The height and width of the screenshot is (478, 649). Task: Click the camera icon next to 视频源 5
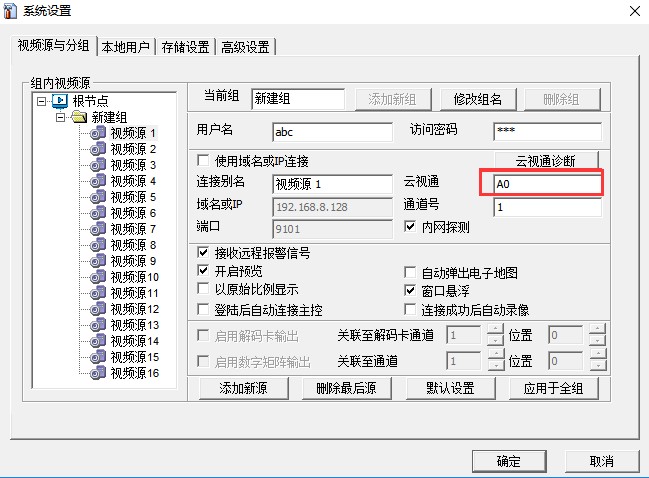click(x=98, y=197)
